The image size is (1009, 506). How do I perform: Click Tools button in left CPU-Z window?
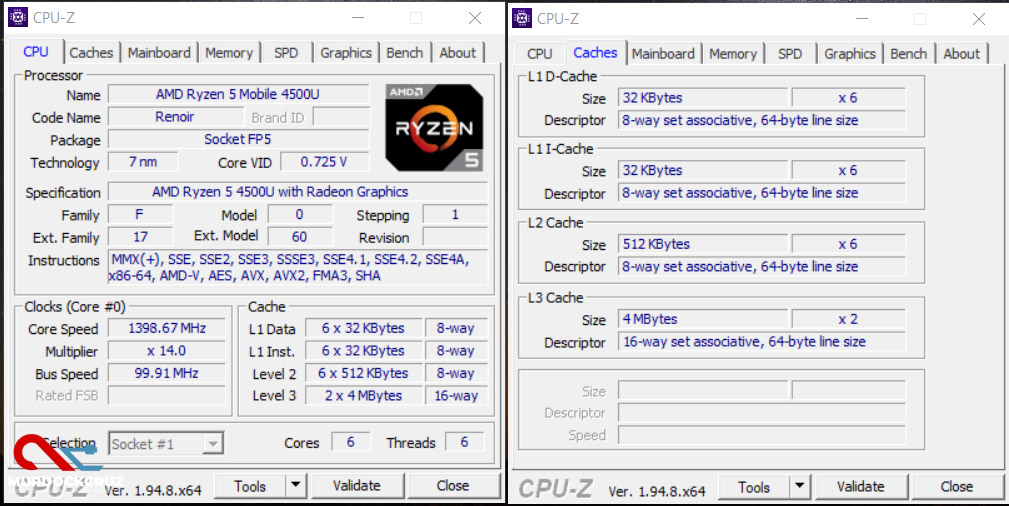(x=250, y=486)
